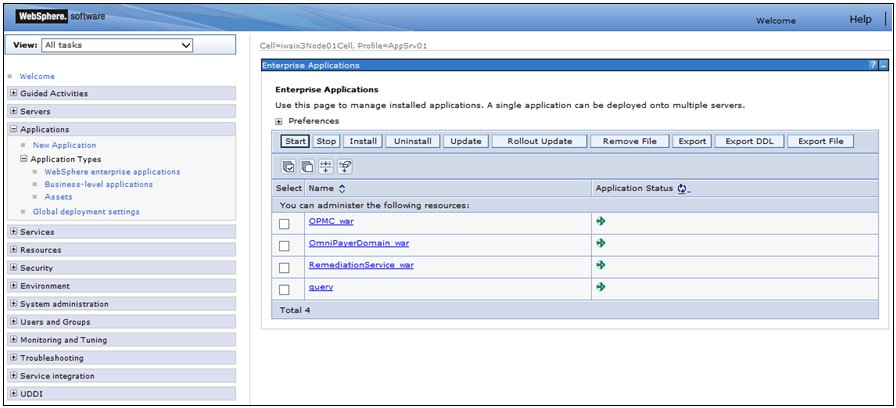Open Global deployment settings link

pos(86,211)
